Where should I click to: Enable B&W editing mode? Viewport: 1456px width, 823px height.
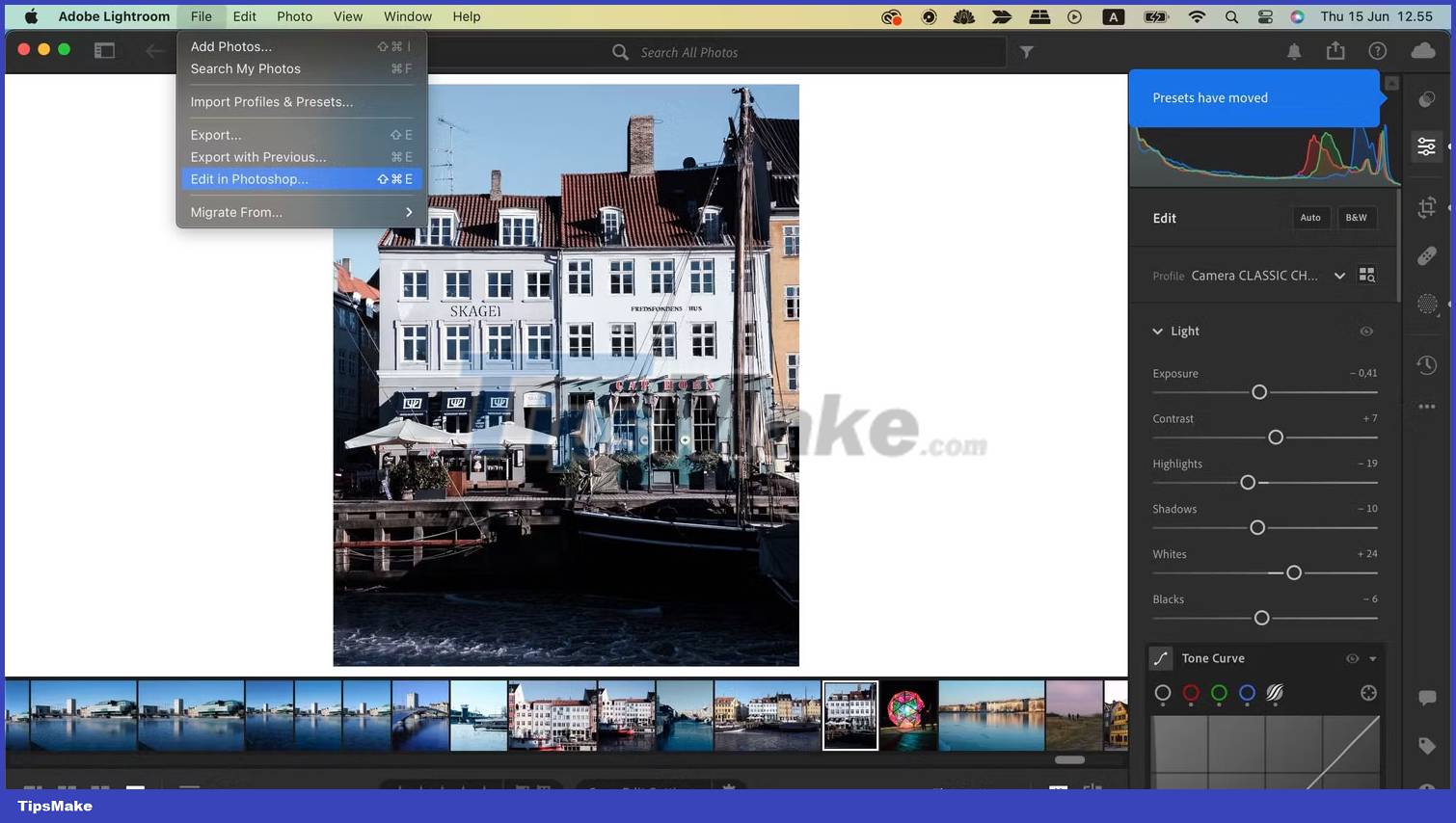tap(1357, 218)
